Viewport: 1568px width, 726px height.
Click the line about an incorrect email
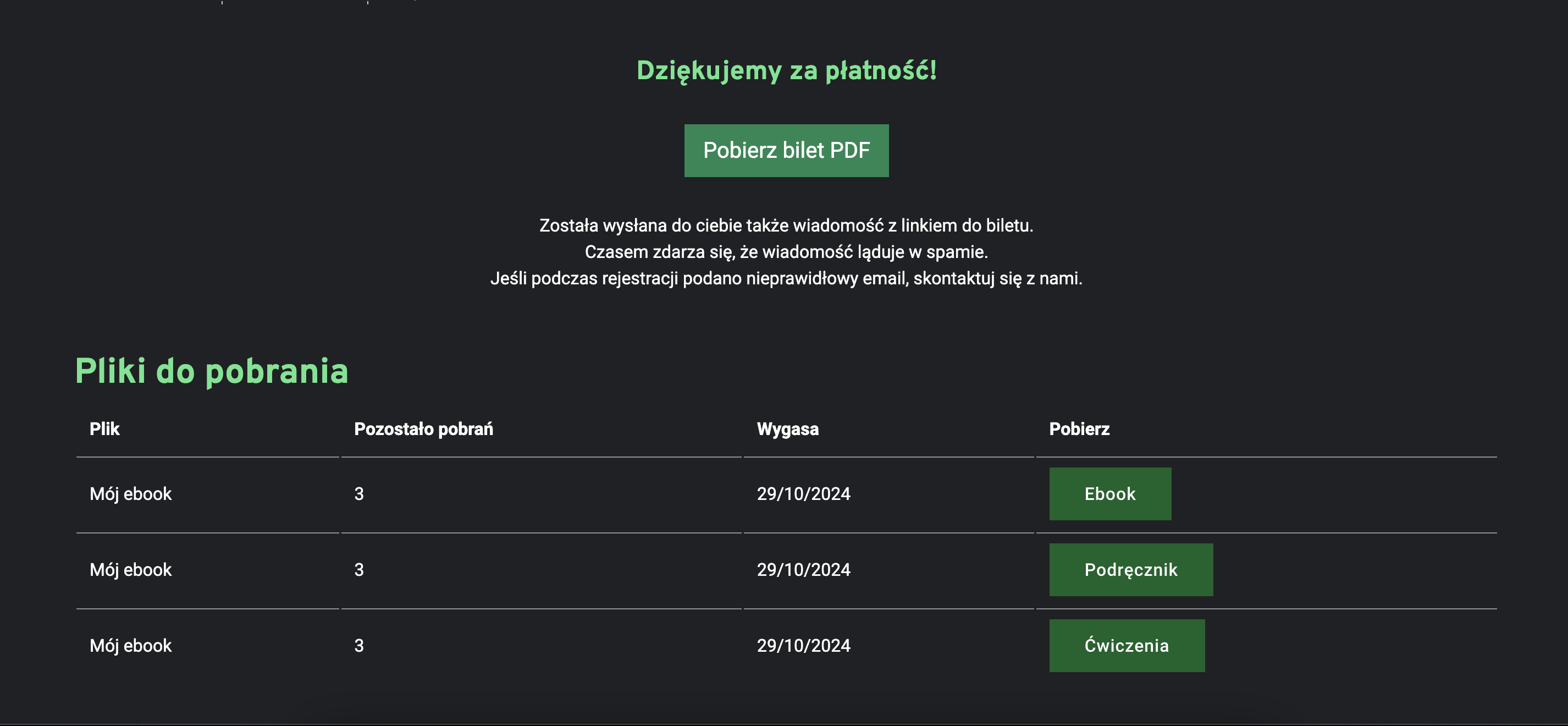click(786, 278)
